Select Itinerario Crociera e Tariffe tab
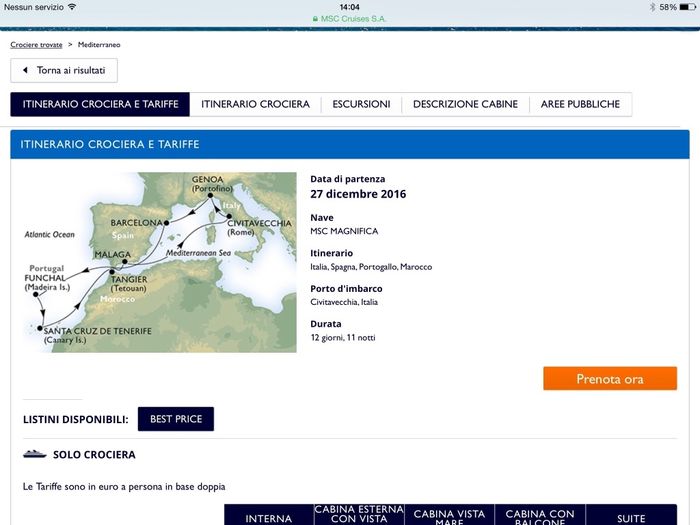Screen dimensions: 700x525 coord(100,104)
